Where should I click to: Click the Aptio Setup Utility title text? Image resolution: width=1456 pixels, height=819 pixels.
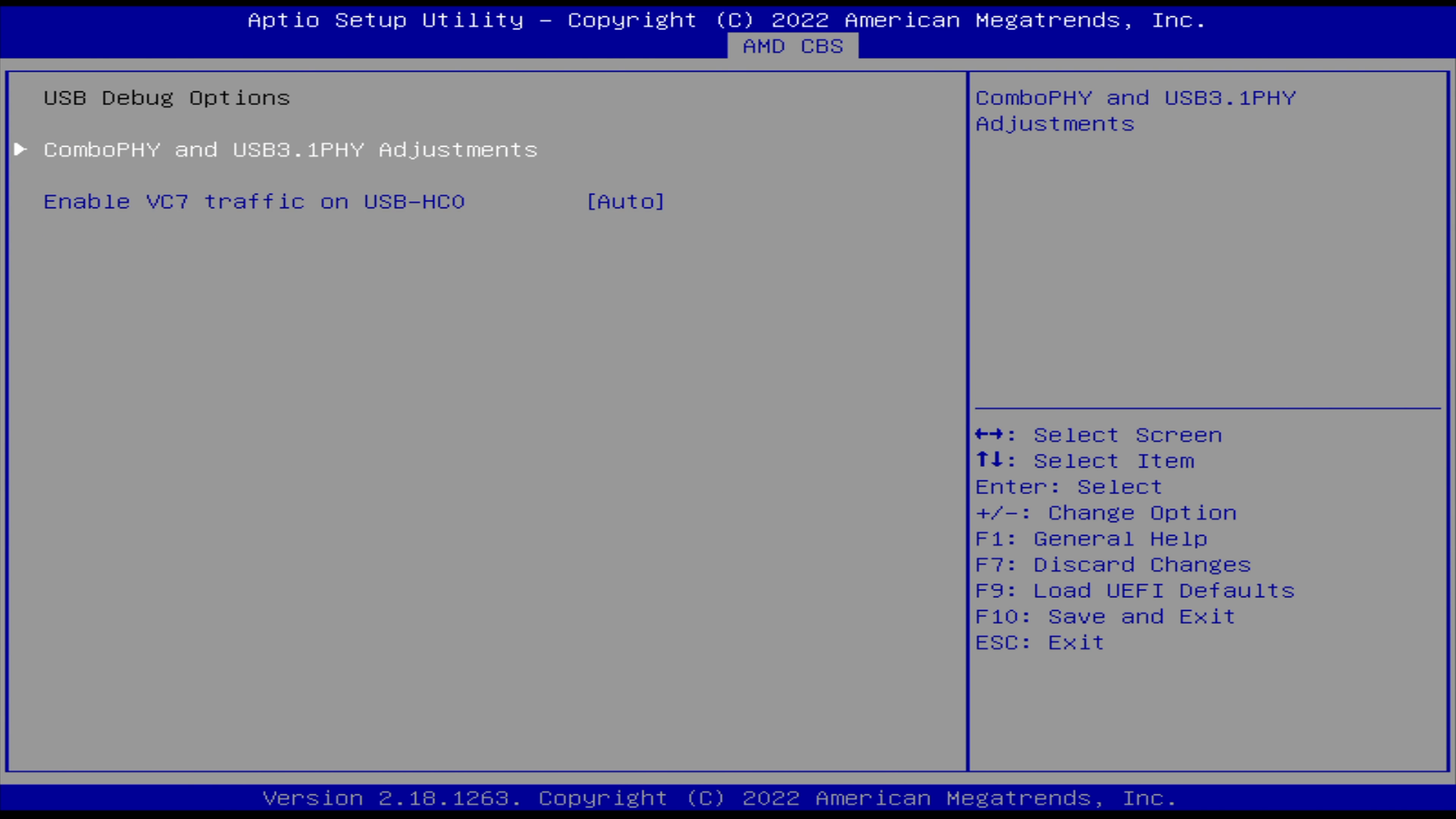coord(727,20)
